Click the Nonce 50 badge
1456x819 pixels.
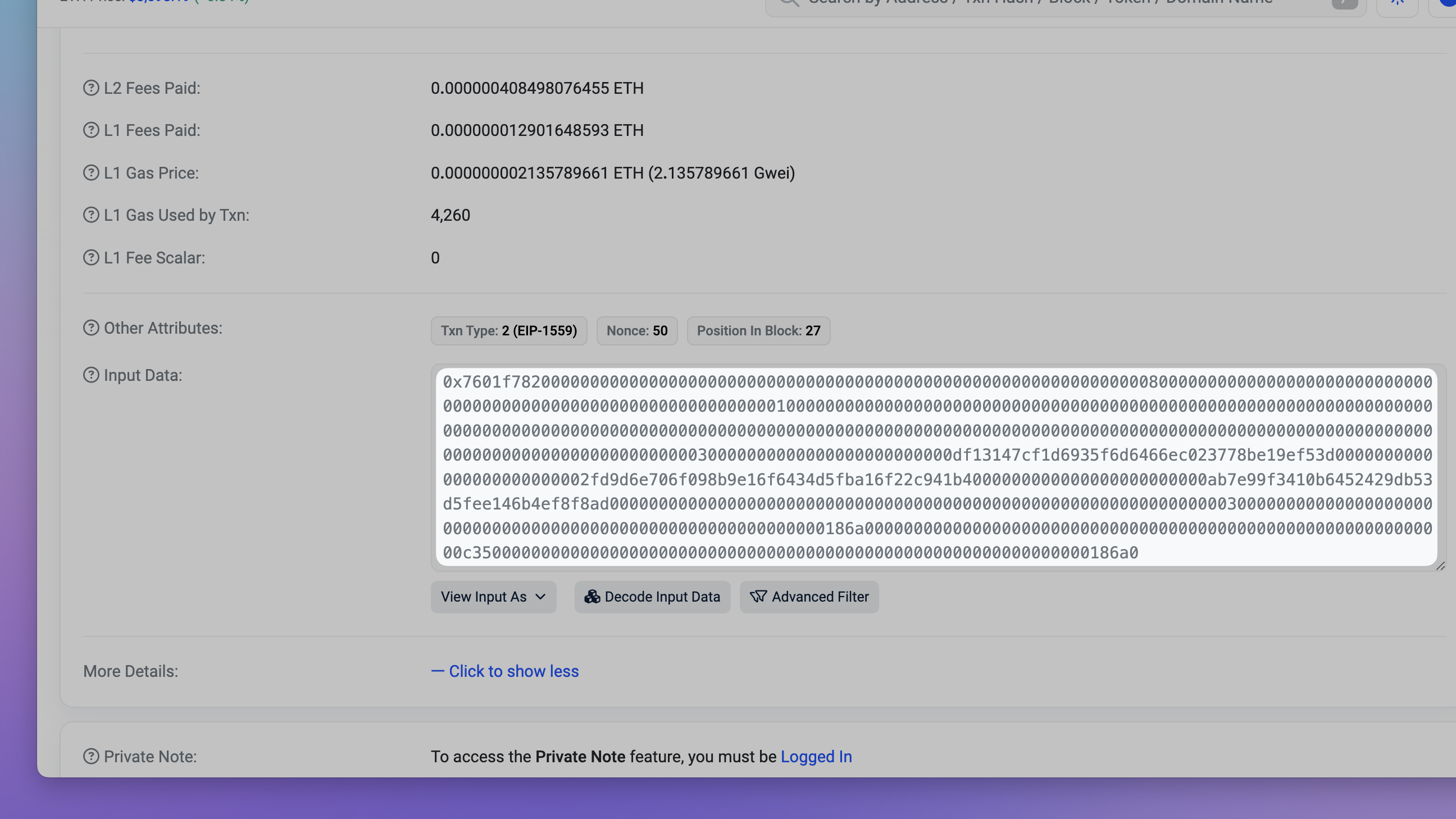[636, 331]
